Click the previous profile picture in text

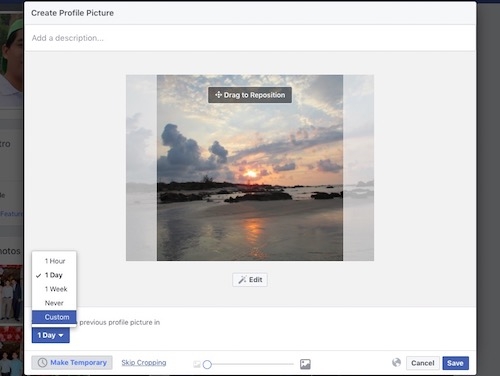(x=120, y=322)
